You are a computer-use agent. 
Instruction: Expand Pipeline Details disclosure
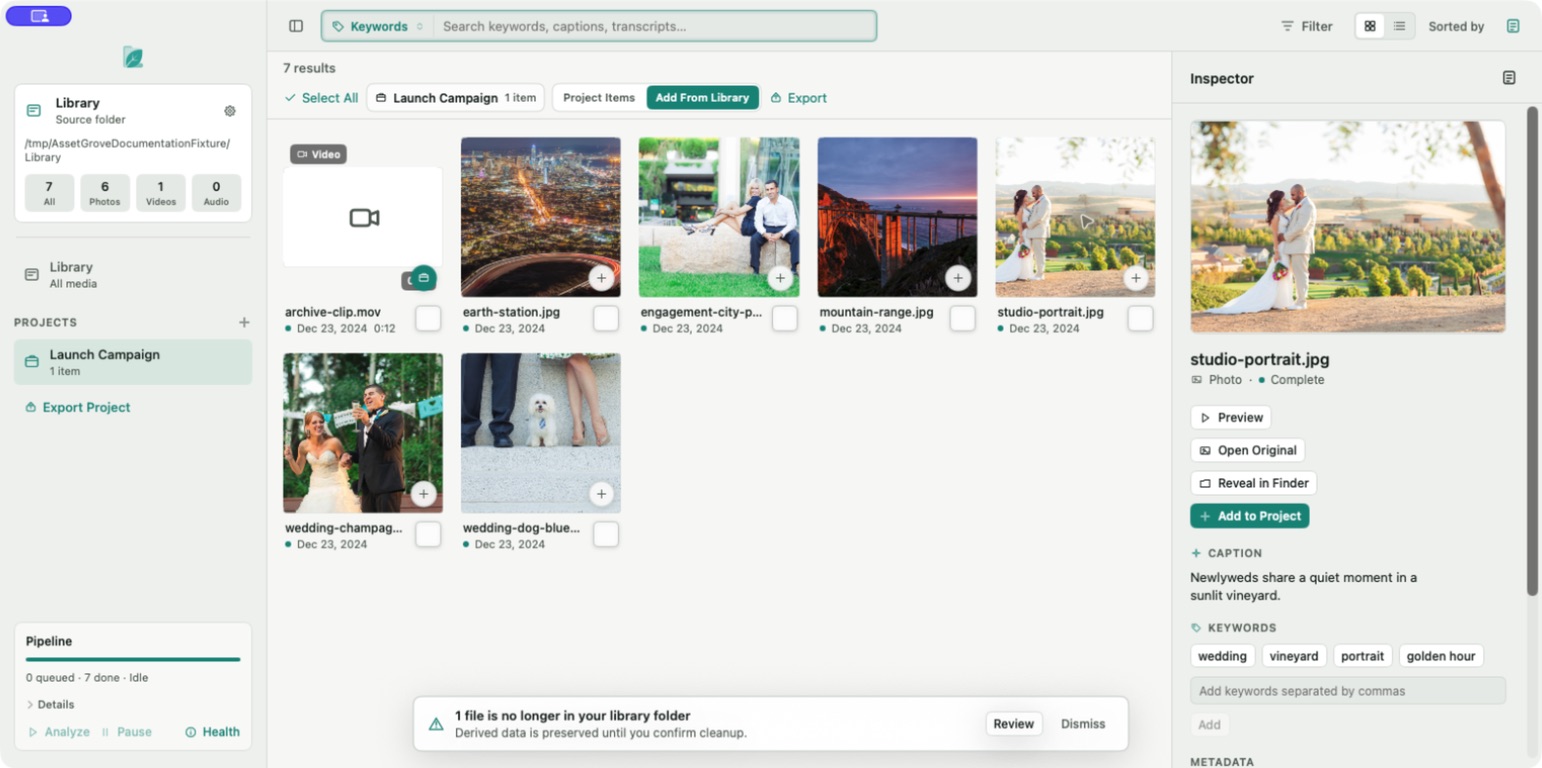[51, 704]
